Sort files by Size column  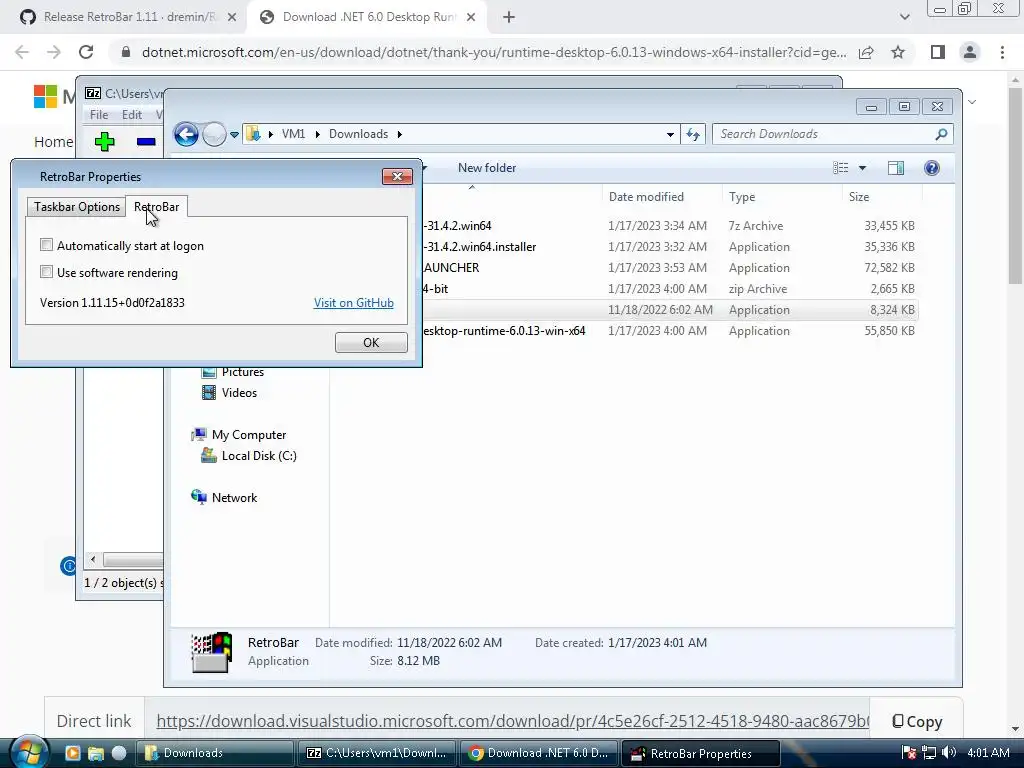[x=882, y=197]
